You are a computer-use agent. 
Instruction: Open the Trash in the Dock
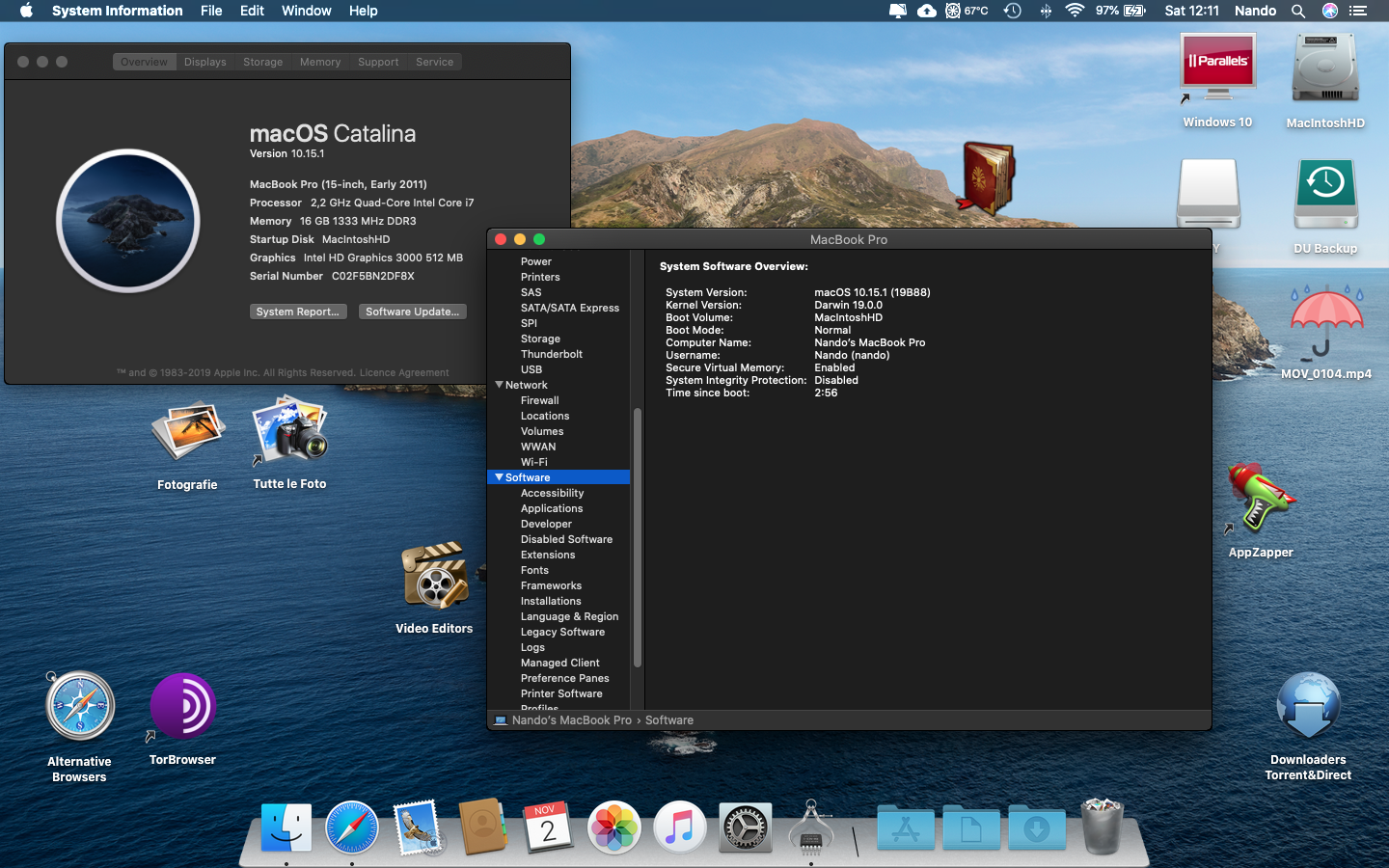click(x=1103, y=827)
